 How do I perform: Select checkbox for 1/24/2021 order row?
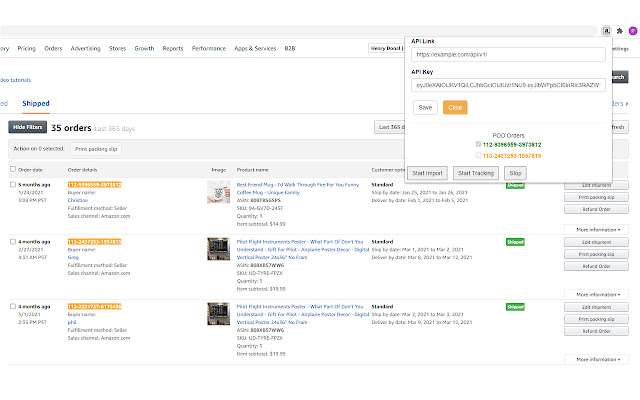point(13,184)
